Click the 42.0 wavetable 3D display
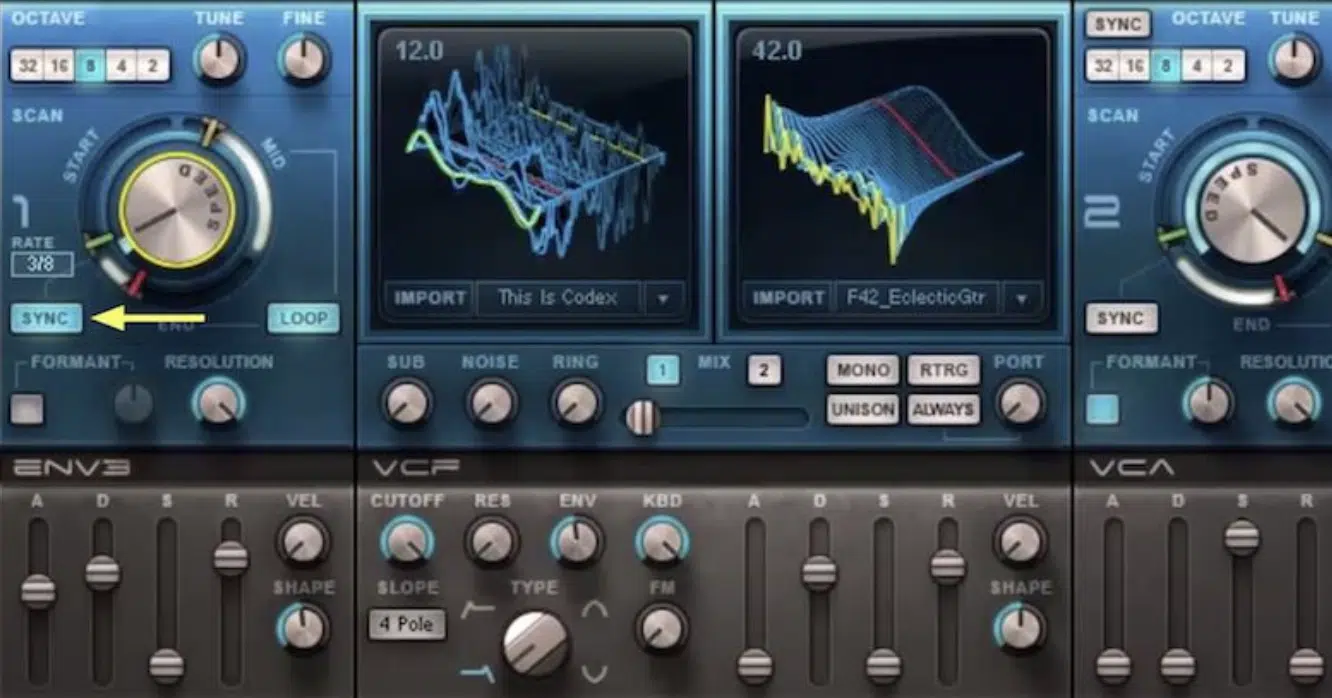Viewport: 1332px width, 698px height. pyautogui.click(x=892, y=155)
